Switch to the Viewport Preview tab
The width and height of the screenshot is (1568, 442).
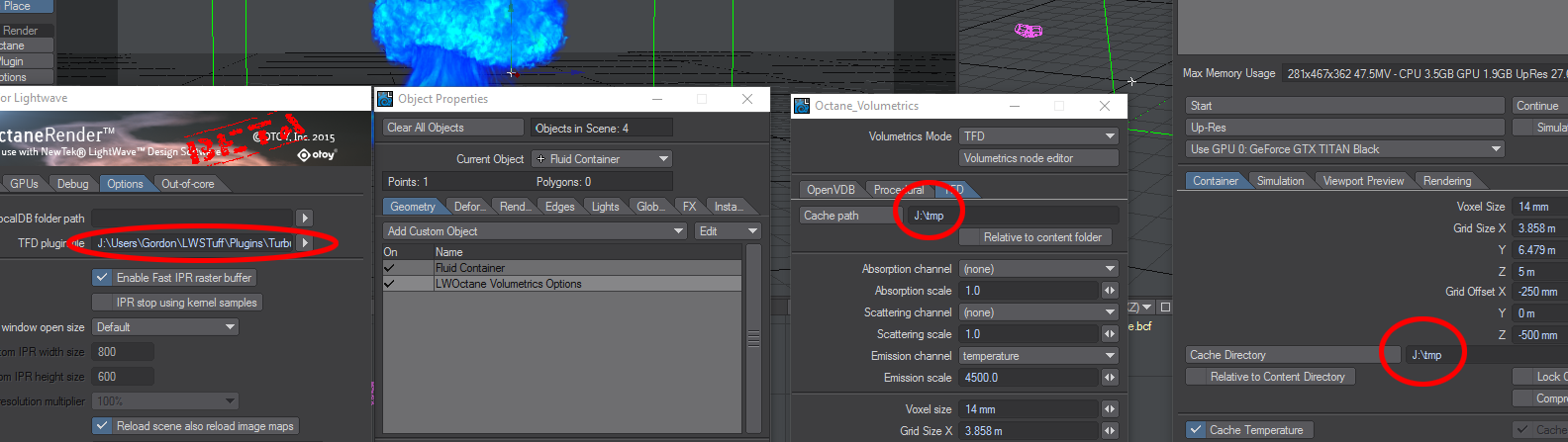[x=1363, y=181]
